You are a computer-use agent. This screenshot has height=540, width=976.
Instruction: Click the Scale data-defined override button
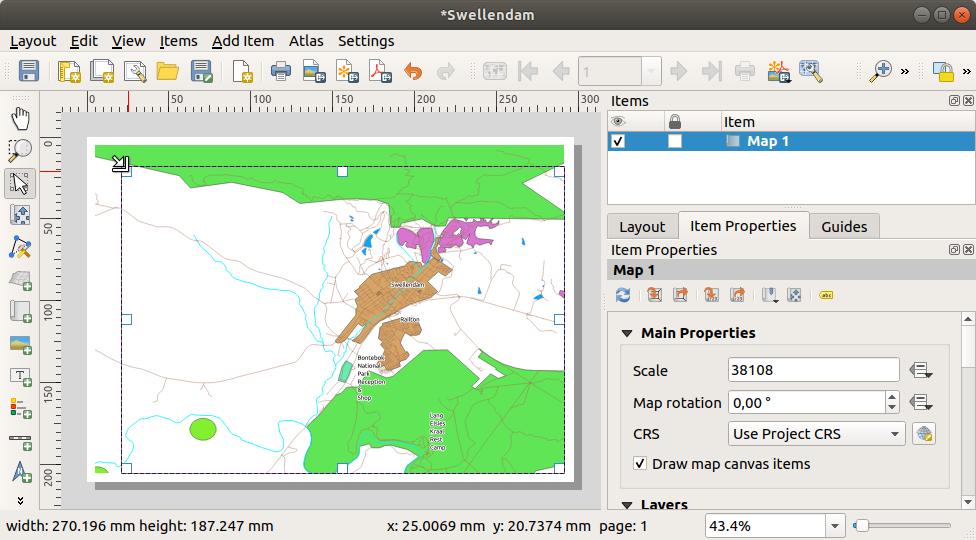pos(921,371)
